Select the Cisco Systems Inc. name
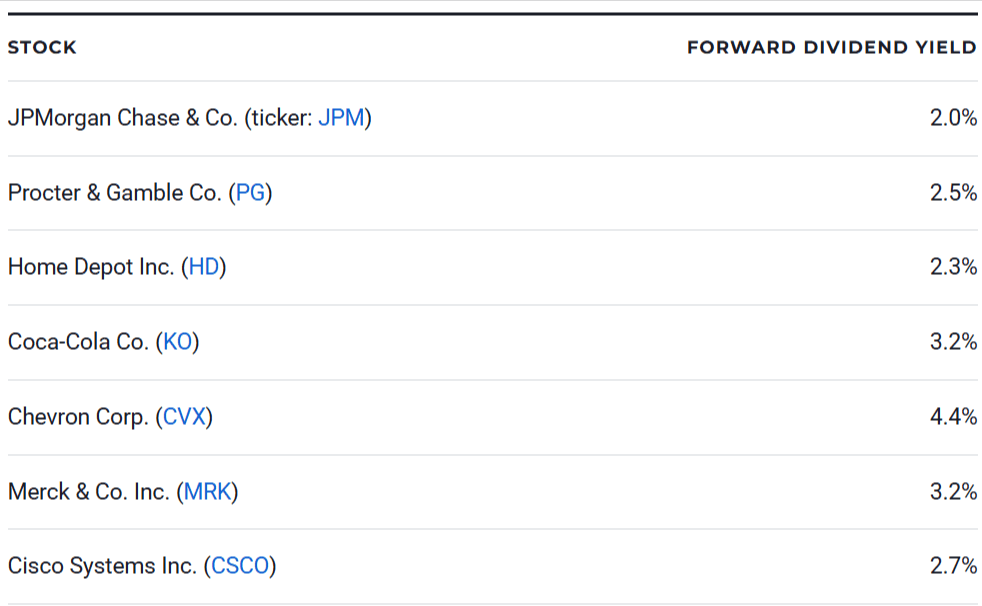 tap(102, 566)
